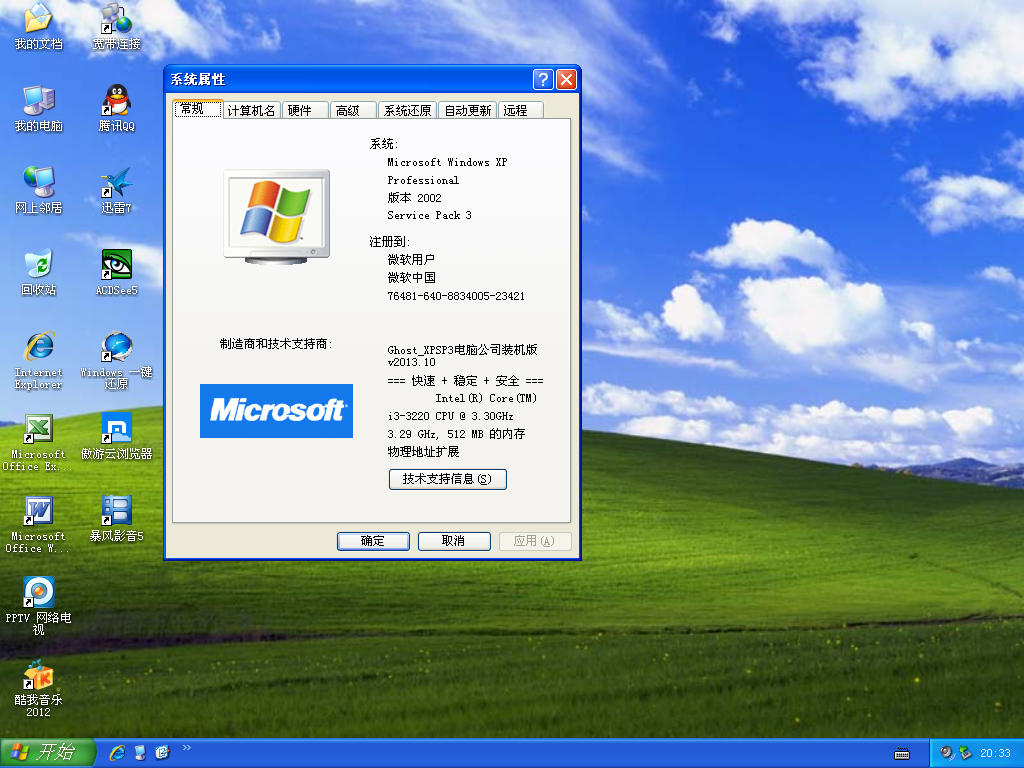Screen dimensions: 1024x768
Task: Launch the 傲游云浏览器 shortcut
Action: 116,436
